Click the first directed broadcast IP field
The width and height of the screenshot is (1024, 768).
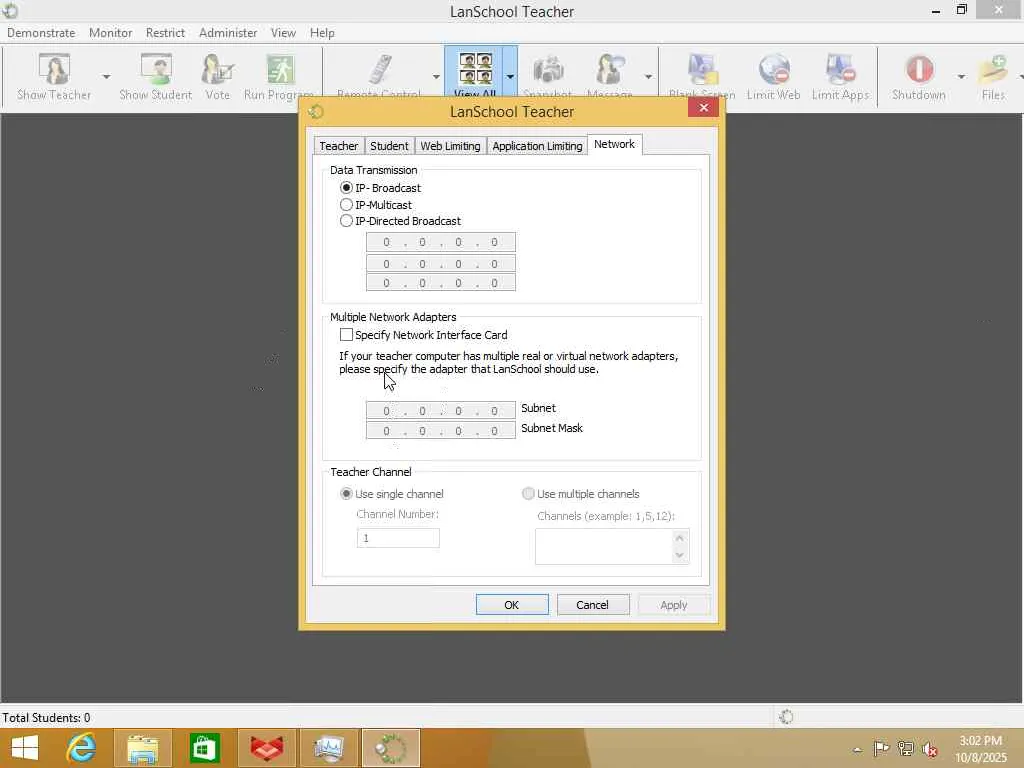click(x=441, y=242)
